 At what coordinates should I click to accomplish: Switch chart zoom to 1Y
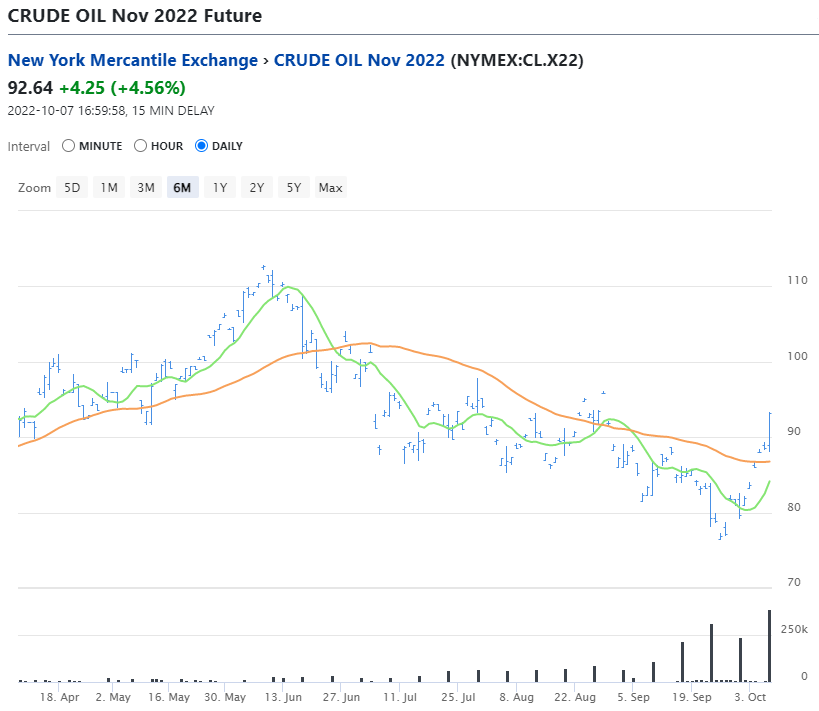[220, 188]
